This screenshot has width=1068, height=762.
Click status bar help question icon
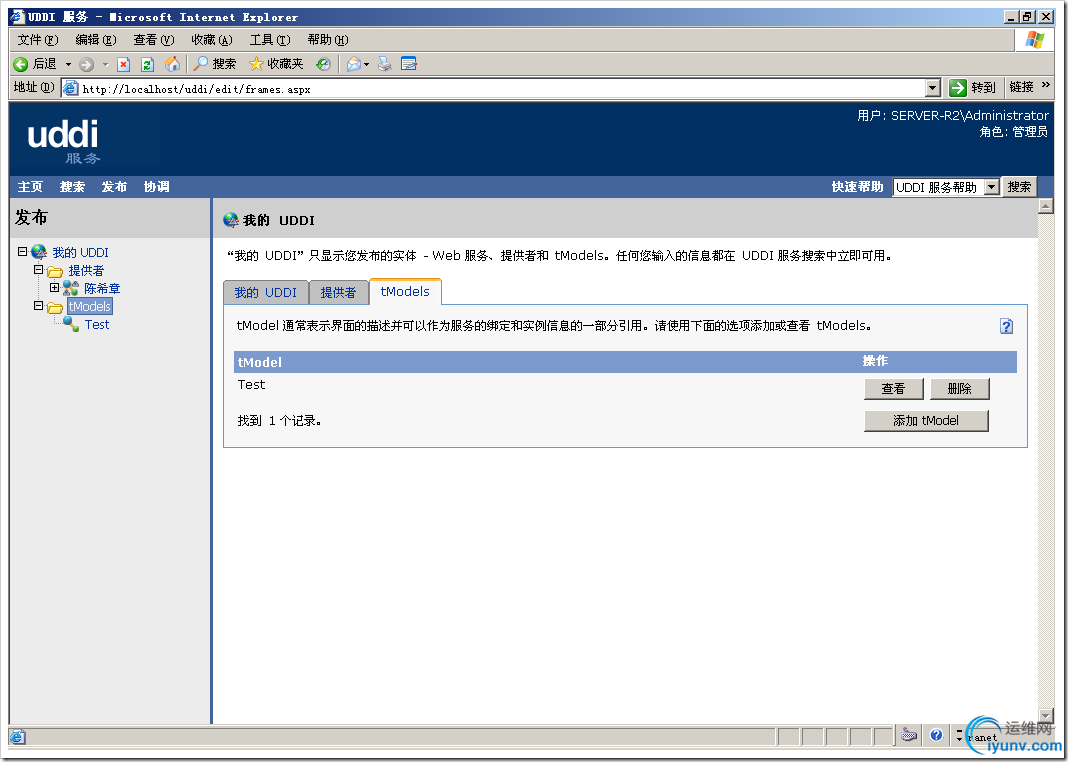coord(937,735)
